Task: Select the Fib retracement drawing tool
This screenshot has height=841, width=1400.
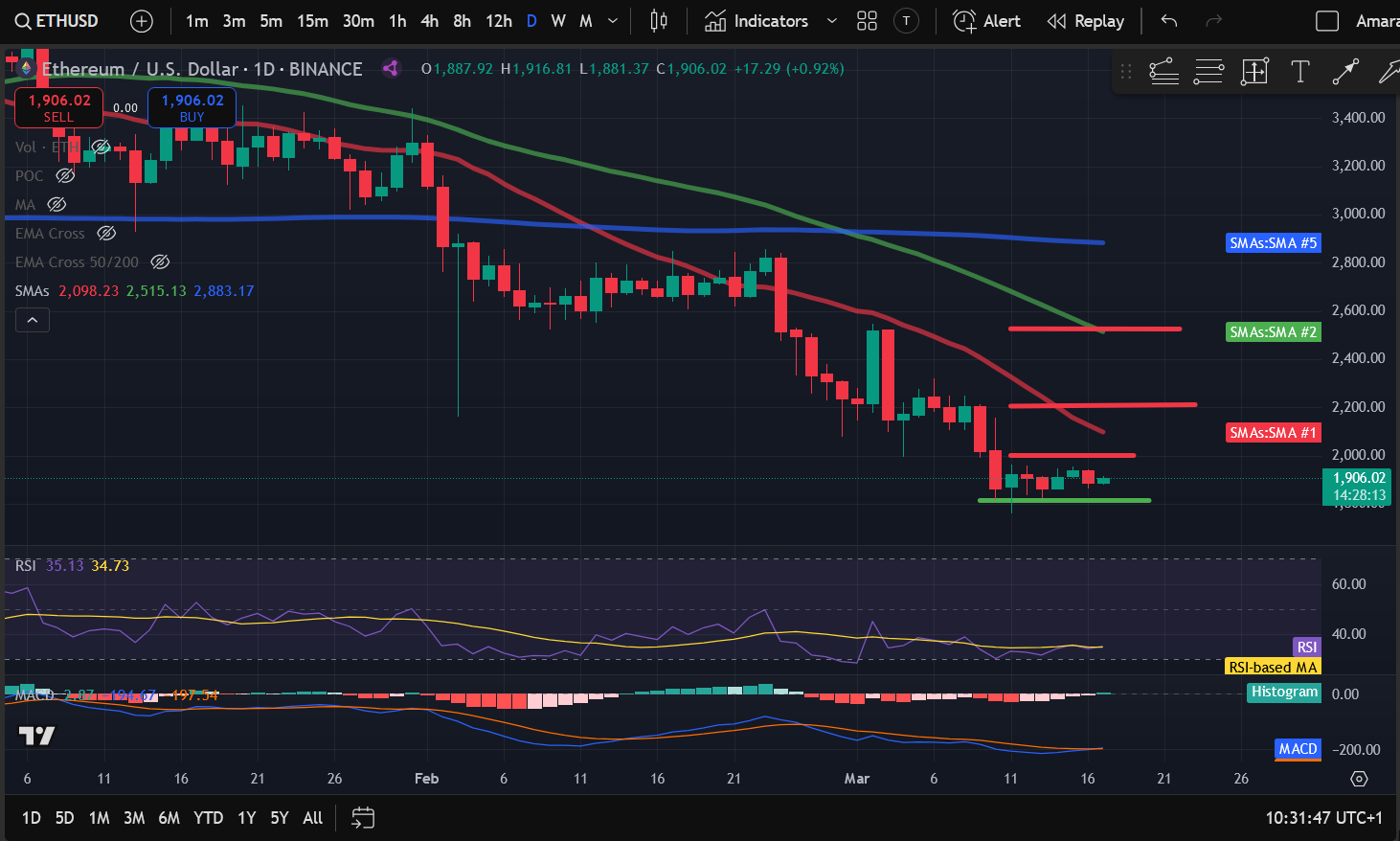Action: [x=1163, y=71]
